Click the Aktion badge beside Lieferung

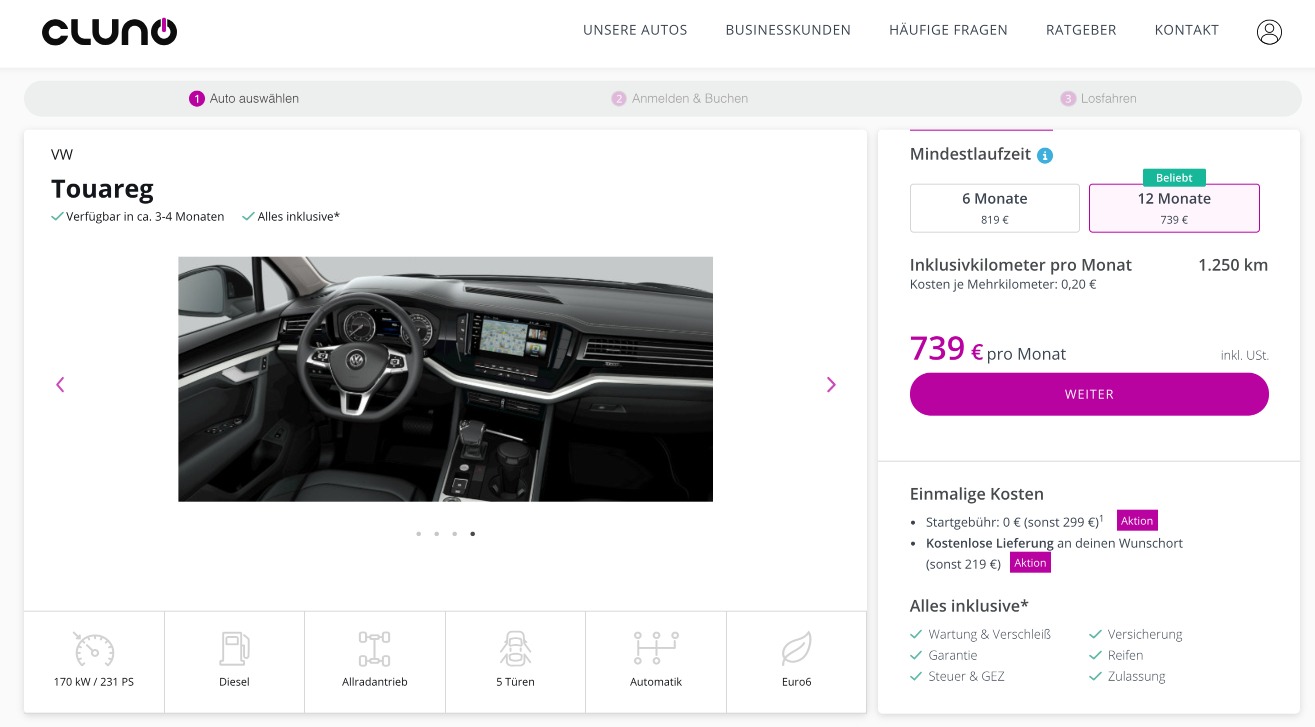(x=1030, y=563)
